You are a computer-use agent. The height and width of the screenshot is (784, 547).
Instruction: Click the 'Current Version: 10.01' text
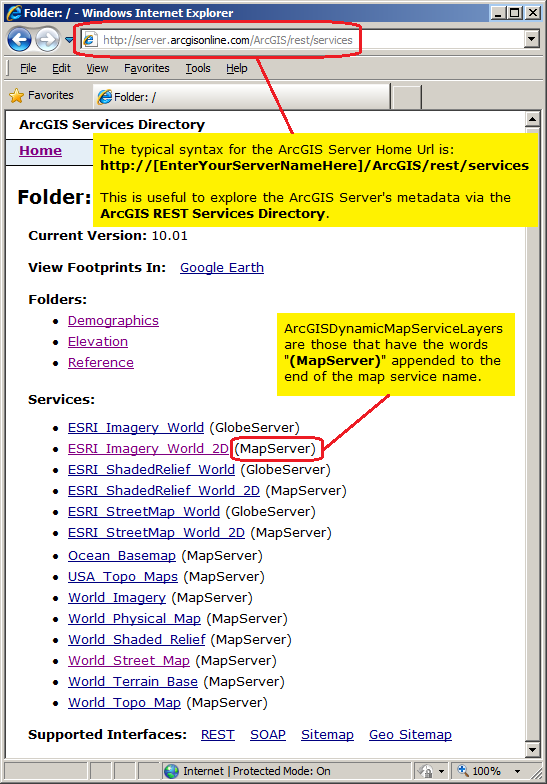tap(108, 236)
